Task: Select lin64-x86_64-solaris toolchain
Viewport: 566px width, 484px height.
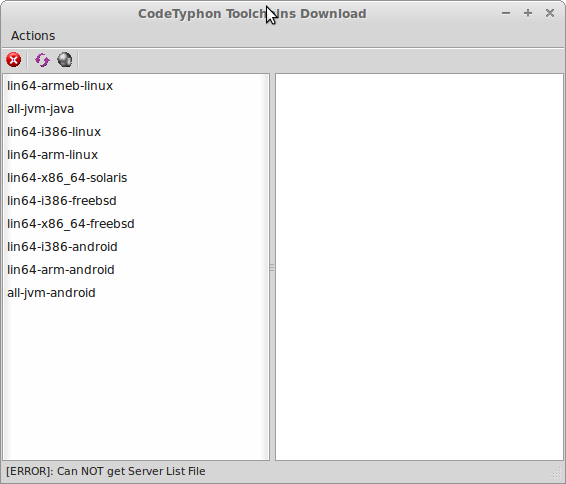Action: click(136, 178)
